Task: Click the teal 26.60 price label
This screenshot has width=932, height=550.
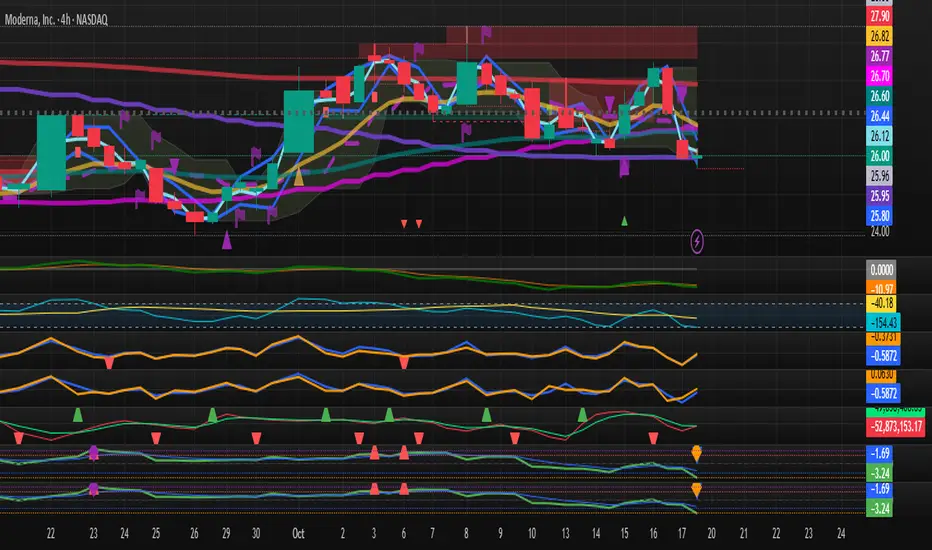Action: point(880,96)
